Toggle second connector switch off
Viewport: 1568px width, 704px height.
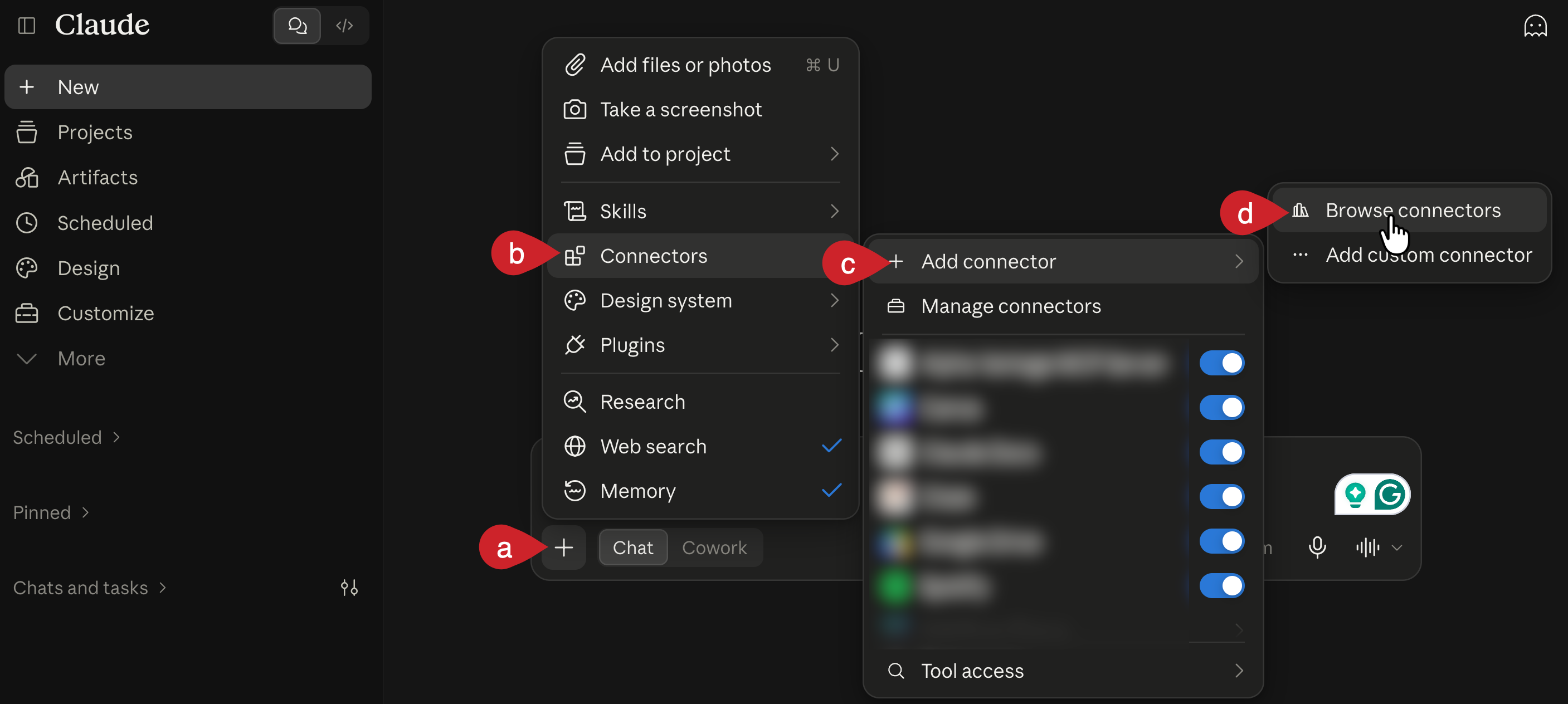[x=1221, y=408]
